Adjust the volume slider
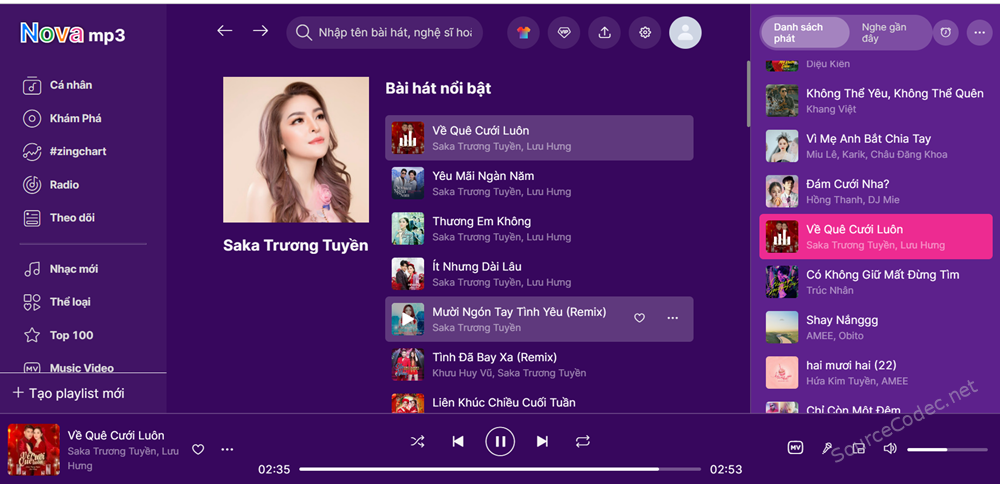Screen dimensions: 1000x484 coord(946,450)
